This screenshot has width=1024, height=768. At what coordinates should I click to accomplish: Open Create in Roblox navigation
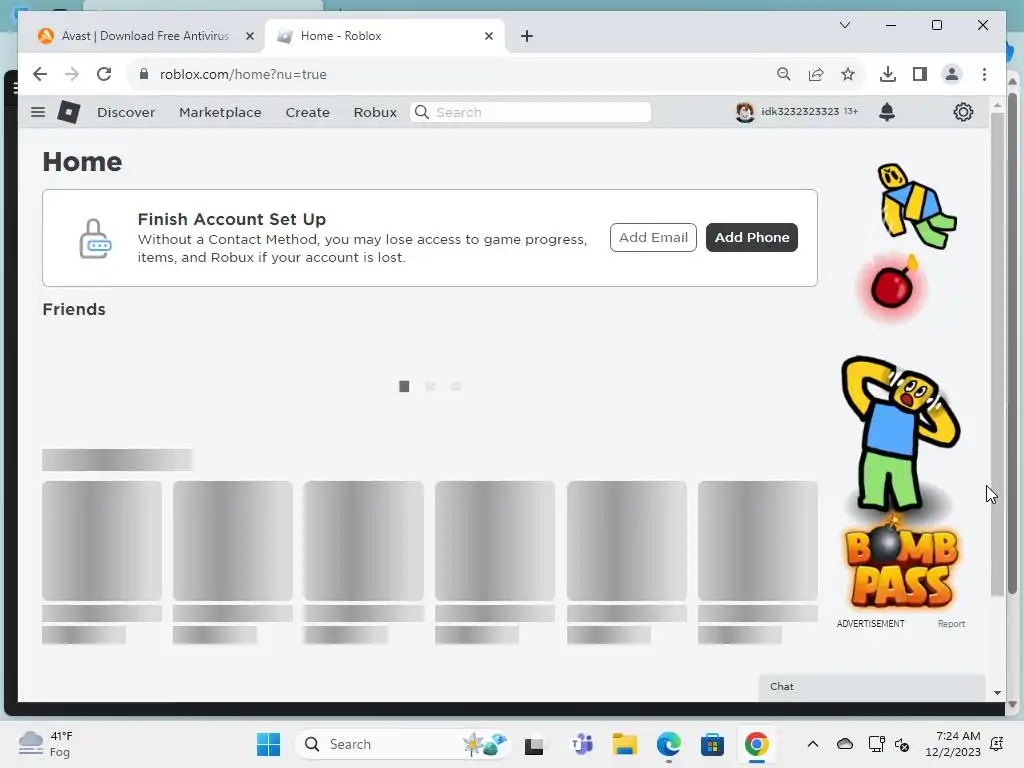tap(308, 112)
